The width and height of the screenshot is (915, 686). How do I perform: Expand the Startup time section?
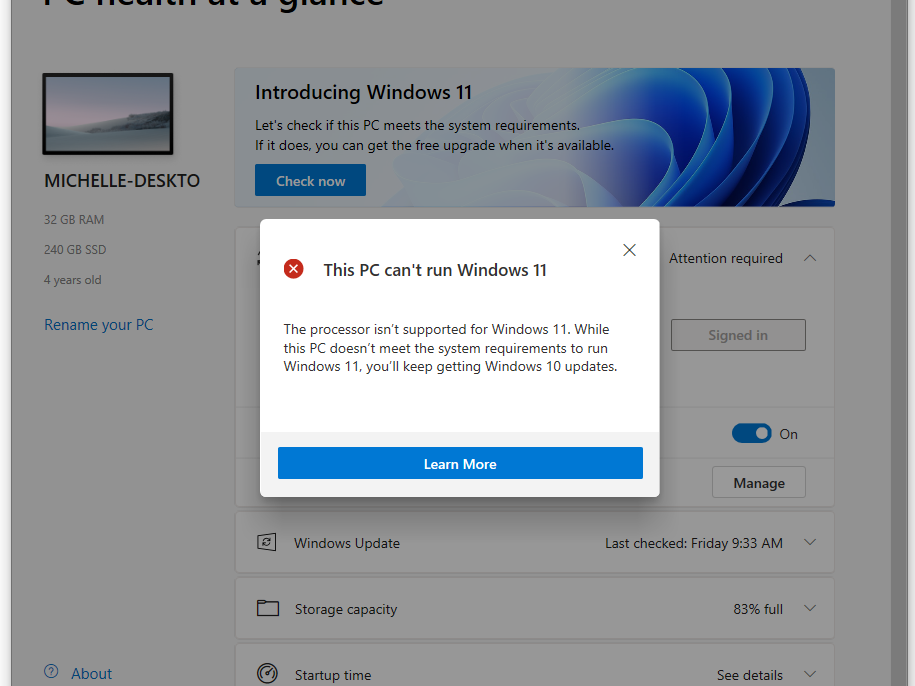tap(810, 674)
